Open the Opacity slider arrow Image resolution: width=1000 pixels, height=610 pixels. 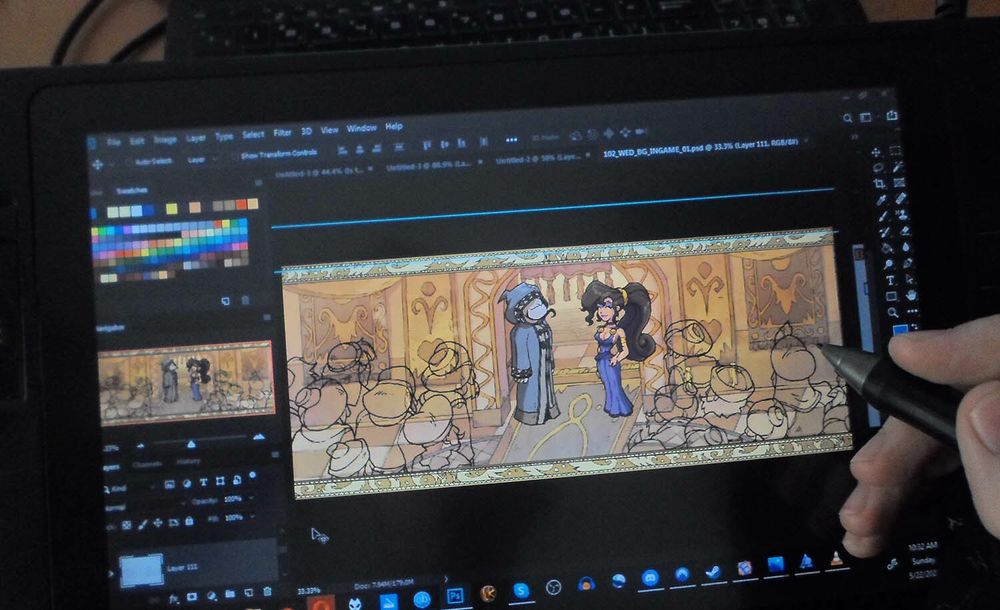252,497
